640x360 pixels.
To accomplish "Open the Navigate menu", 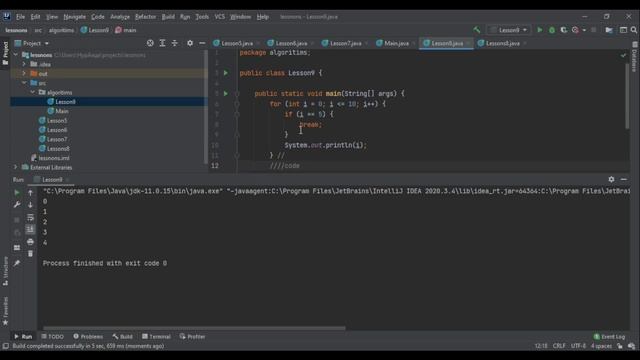I will tap(75, 17).
